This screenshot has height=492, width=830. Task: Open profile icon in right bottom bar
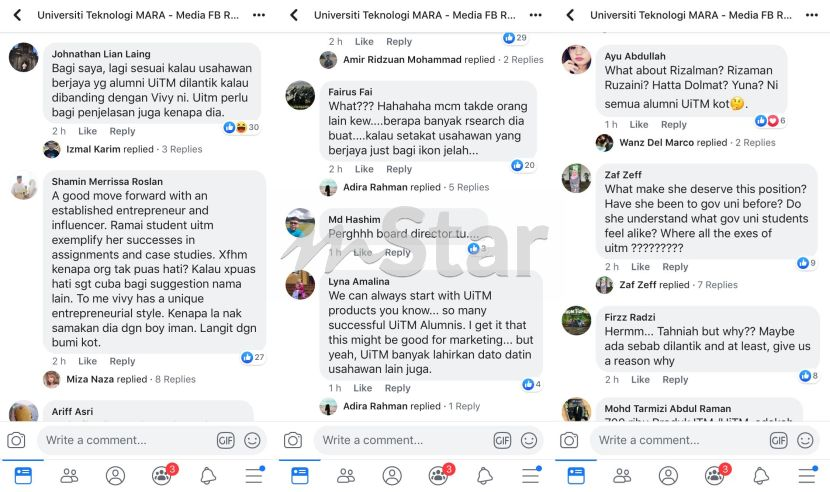point(668,476)
